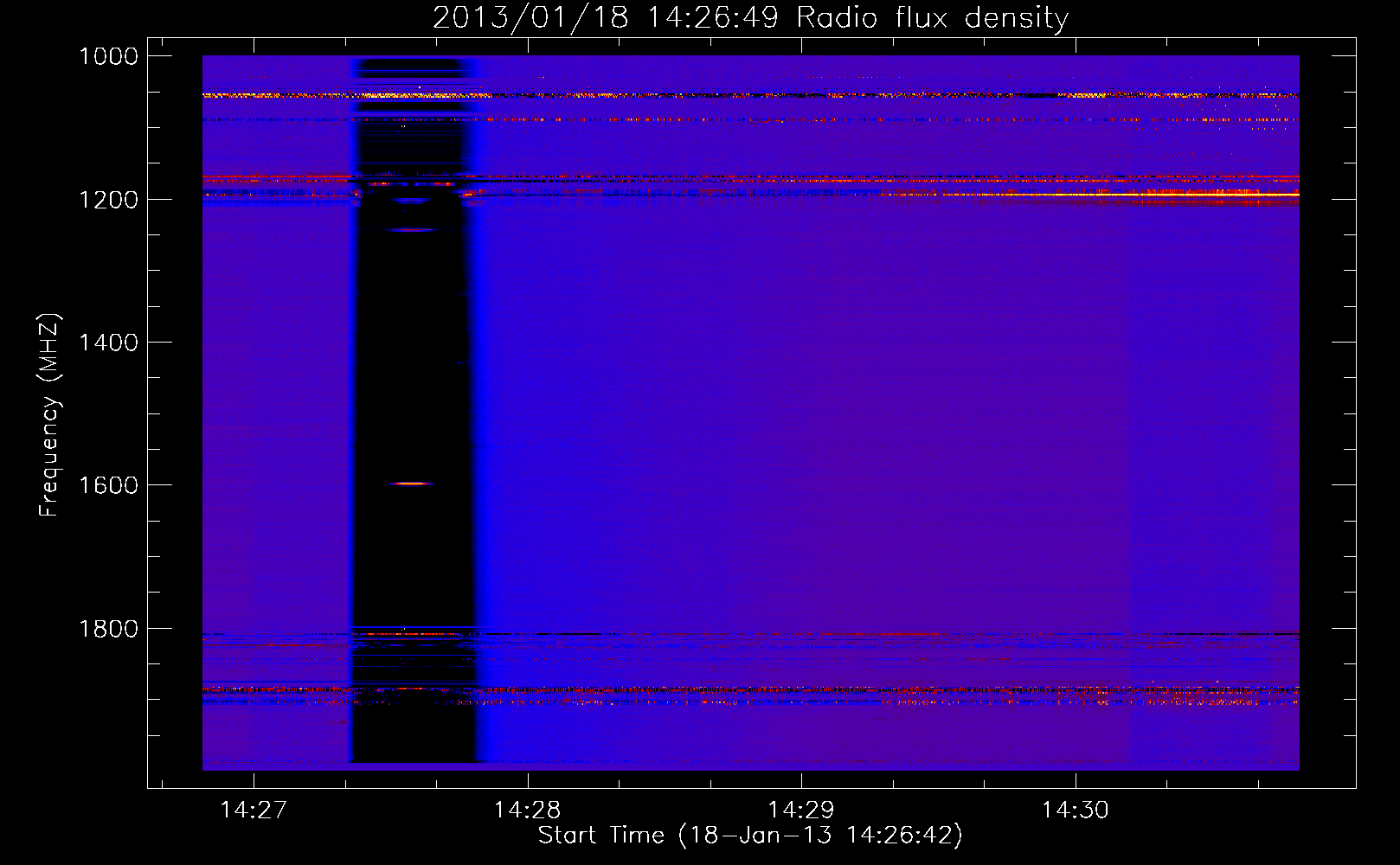Select the 1000 frequency axis label
The width and height of the screenshot is (1400, 865).
click(x=108, y=57)
